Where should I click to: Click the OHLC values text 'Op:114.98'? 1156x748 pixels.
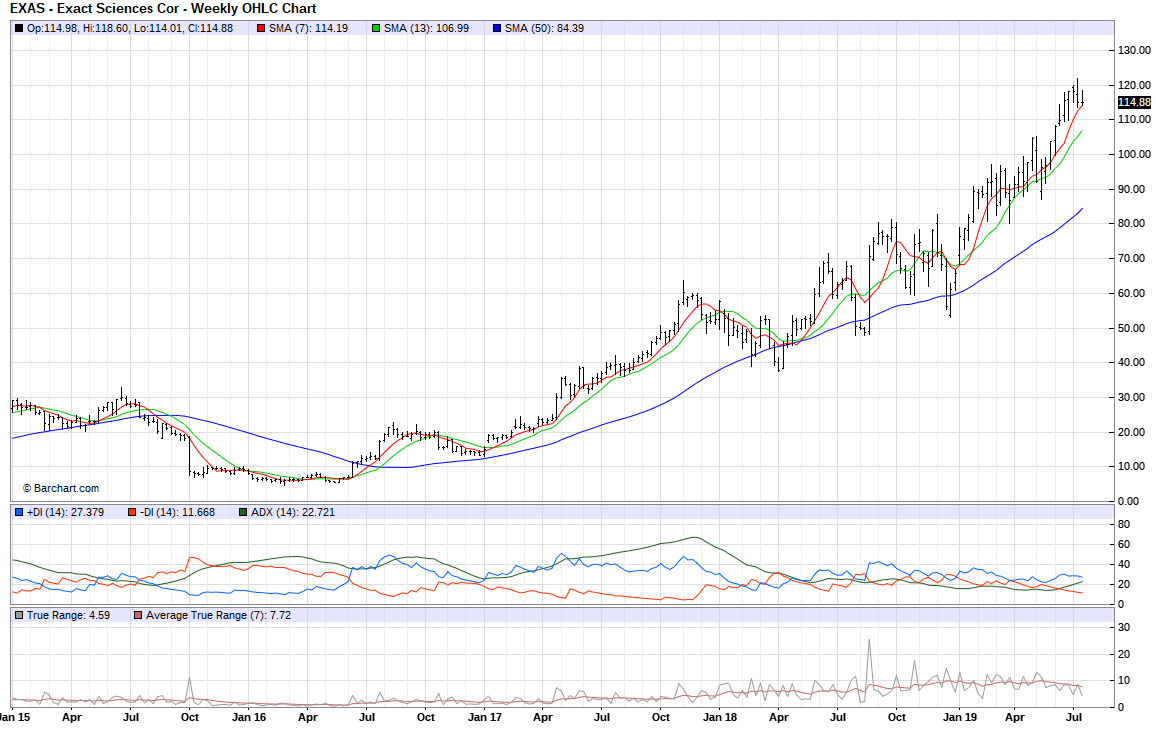[52, 28]
